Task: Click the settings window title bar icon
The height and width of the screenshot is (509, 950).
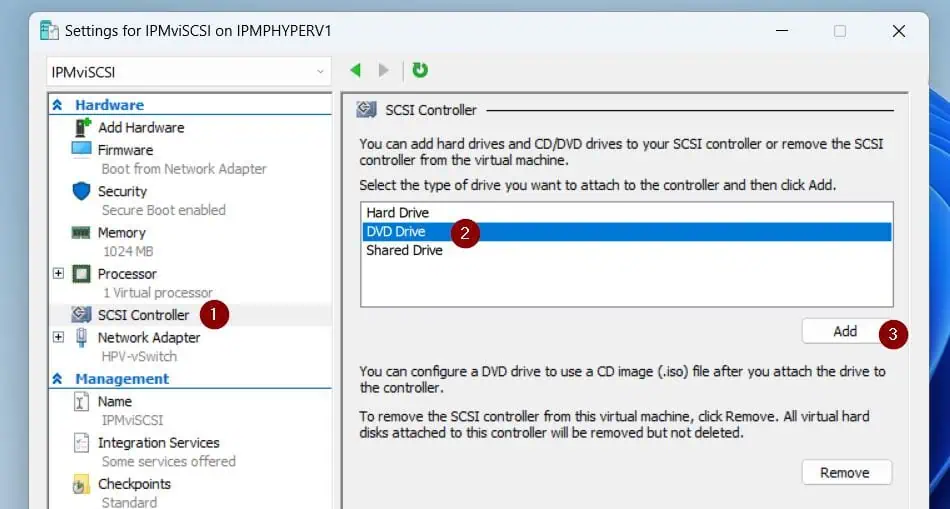Action: click(x=49, y=30)
